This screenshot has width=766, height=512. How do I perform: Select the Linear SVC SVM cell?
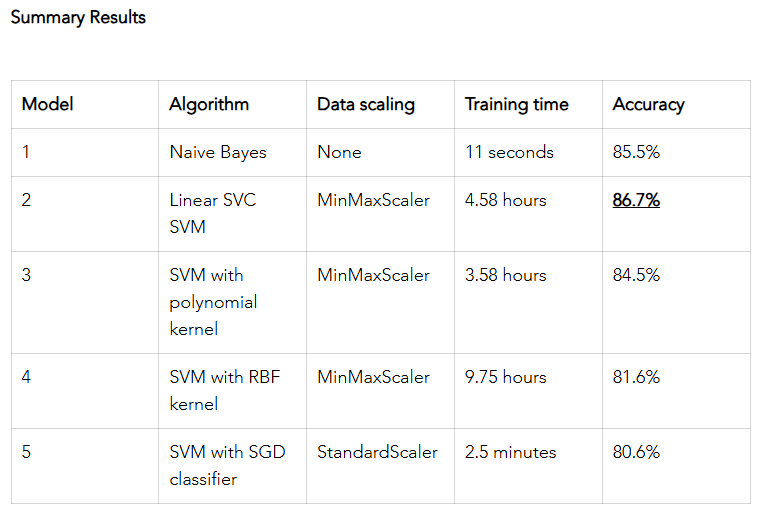pyautogui.click(x=212, y=213)
